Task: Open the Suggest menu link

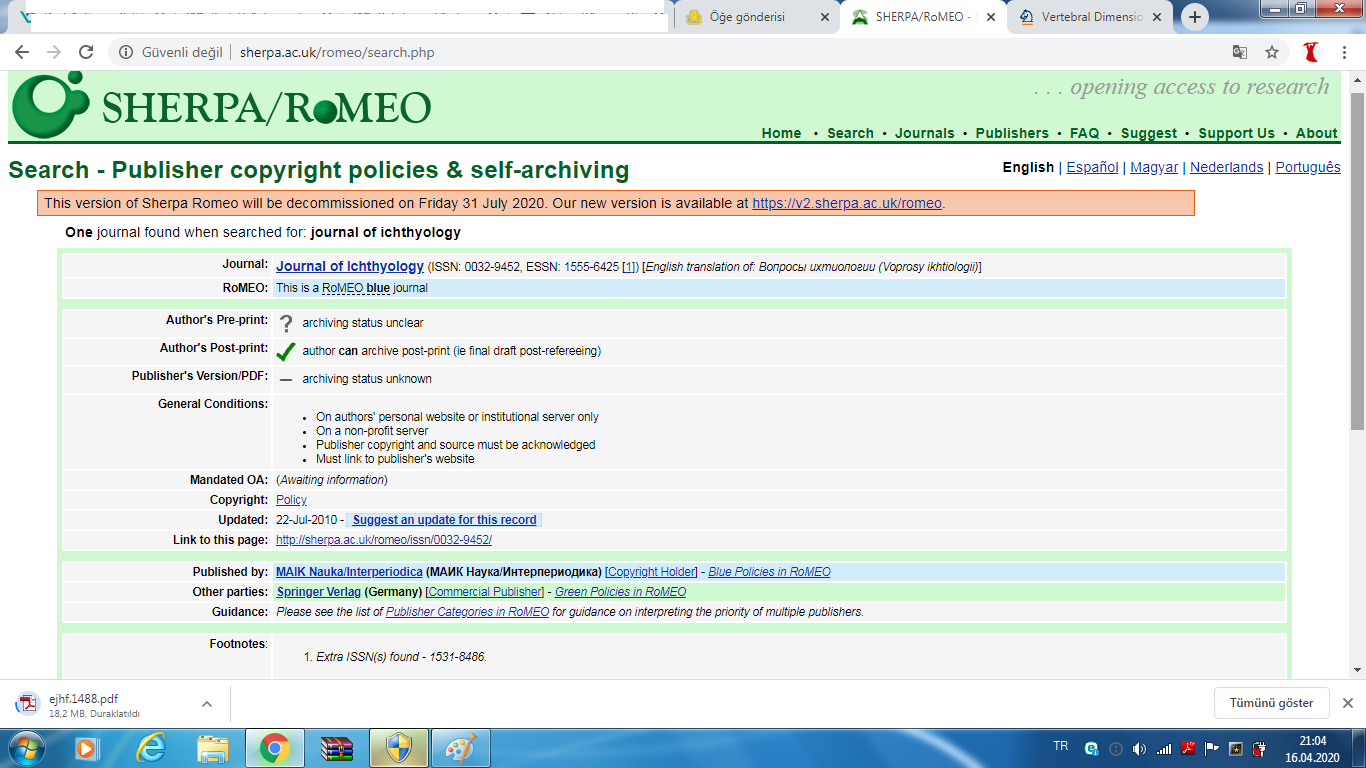Action: pos(1149,133)
